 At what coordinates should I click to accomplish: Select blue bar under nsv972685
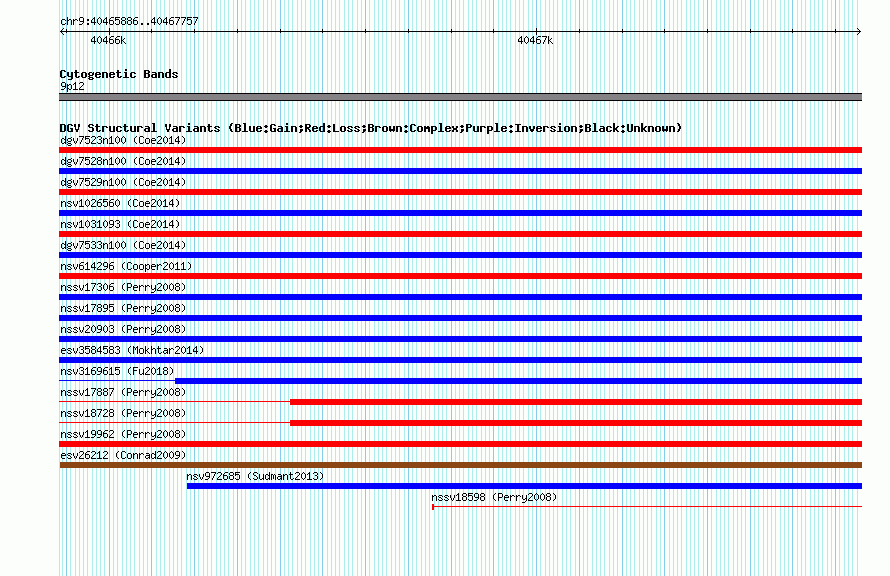click(524, 486)
